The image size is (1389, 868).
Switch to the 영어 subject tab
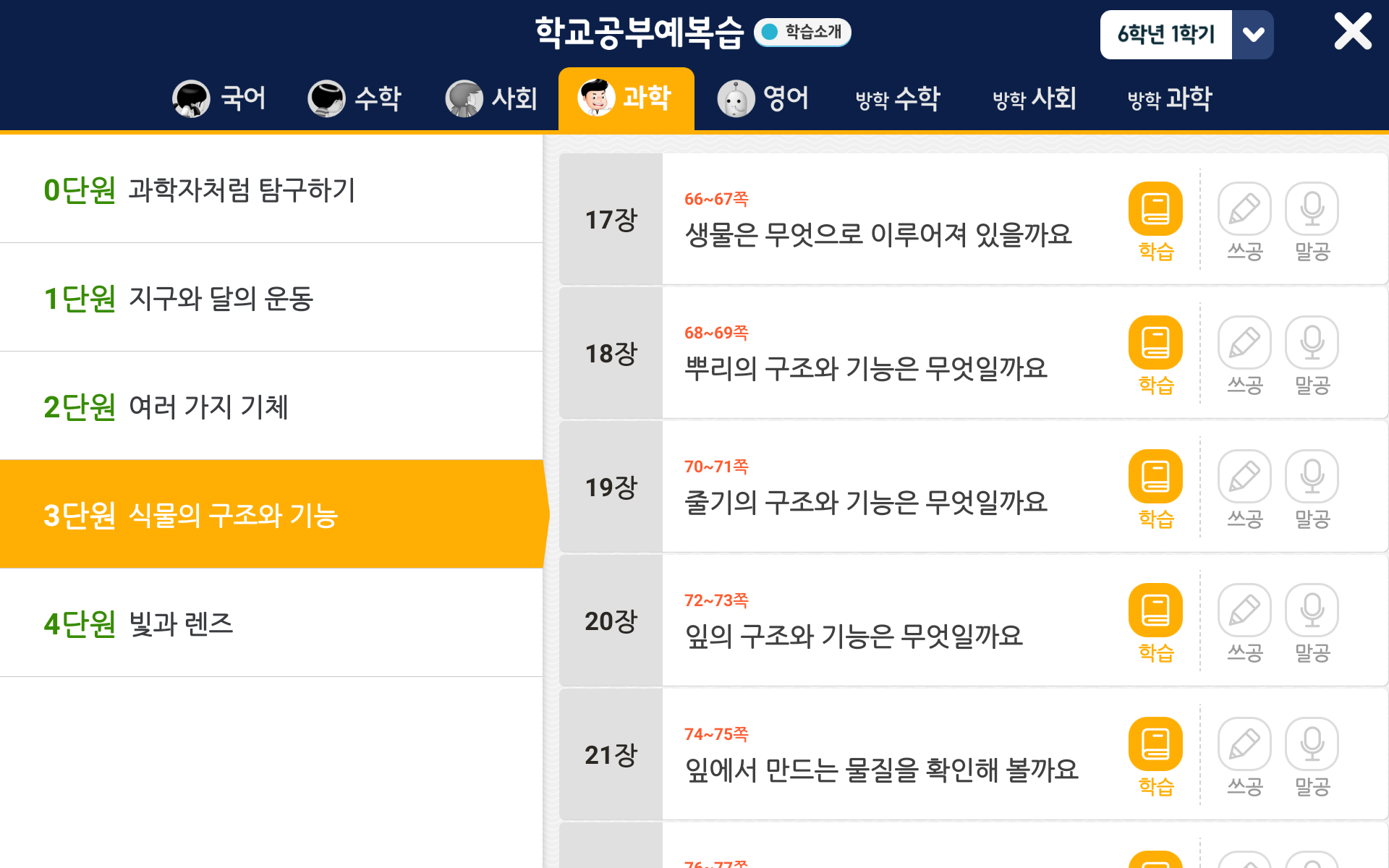(763, 98)
